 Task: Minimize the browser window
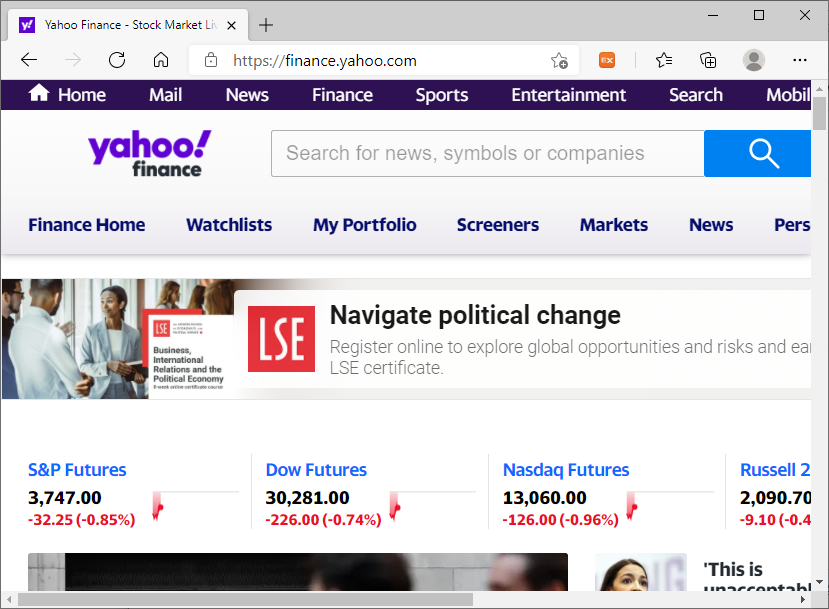[x=713, y=15]
